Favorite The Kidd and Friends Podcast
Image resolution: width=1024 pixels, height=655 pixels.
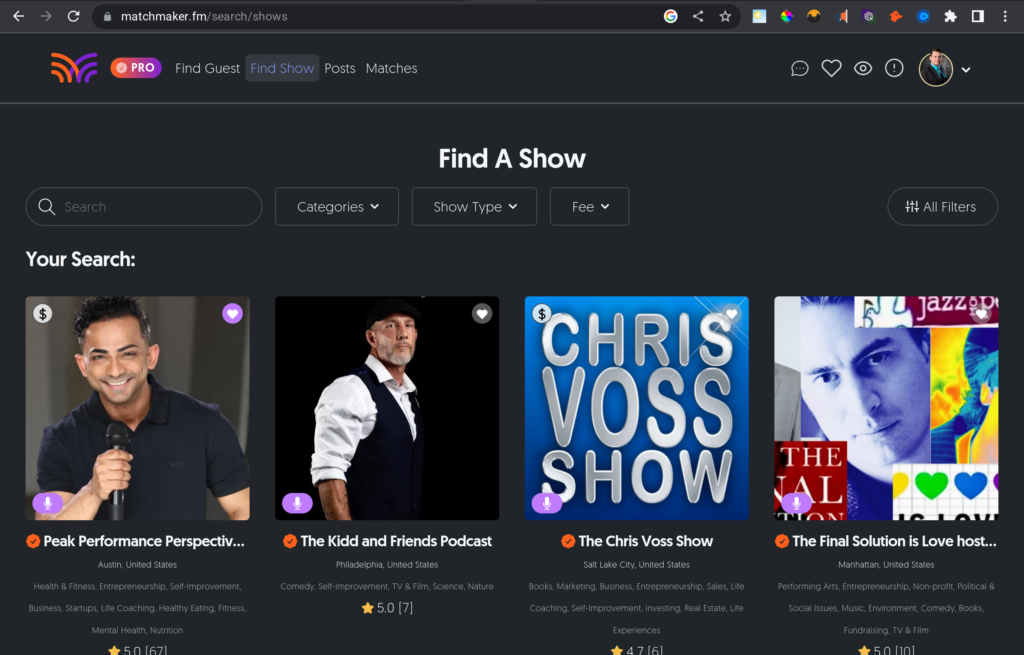[x=482, y=314]
